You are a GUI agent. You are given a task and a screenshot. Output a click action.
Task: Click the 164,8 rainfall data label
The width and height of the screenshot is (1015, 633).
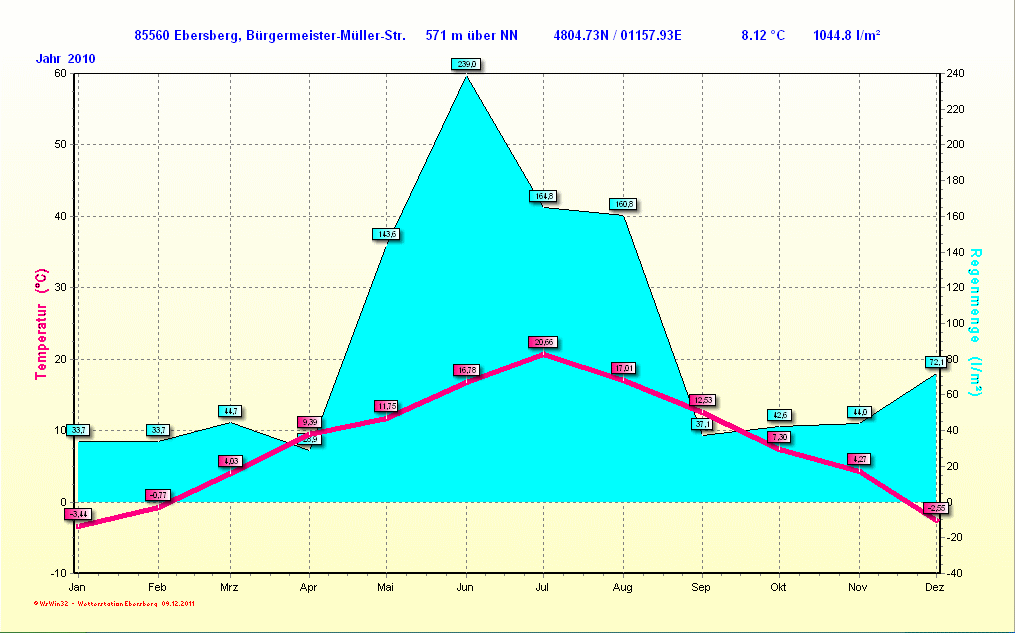pos(543,196)
